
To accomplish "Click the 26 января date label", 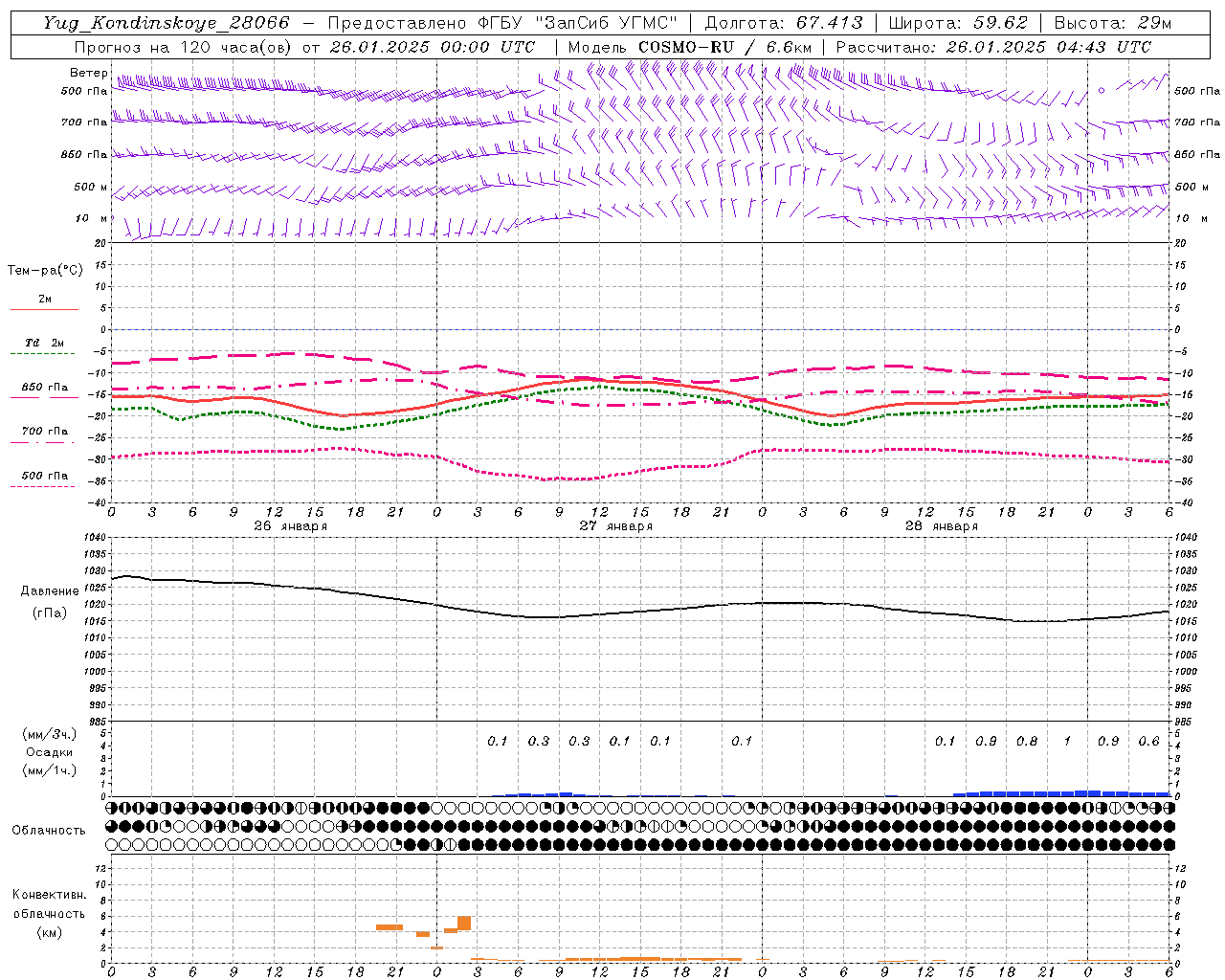I will coord(290,526).
